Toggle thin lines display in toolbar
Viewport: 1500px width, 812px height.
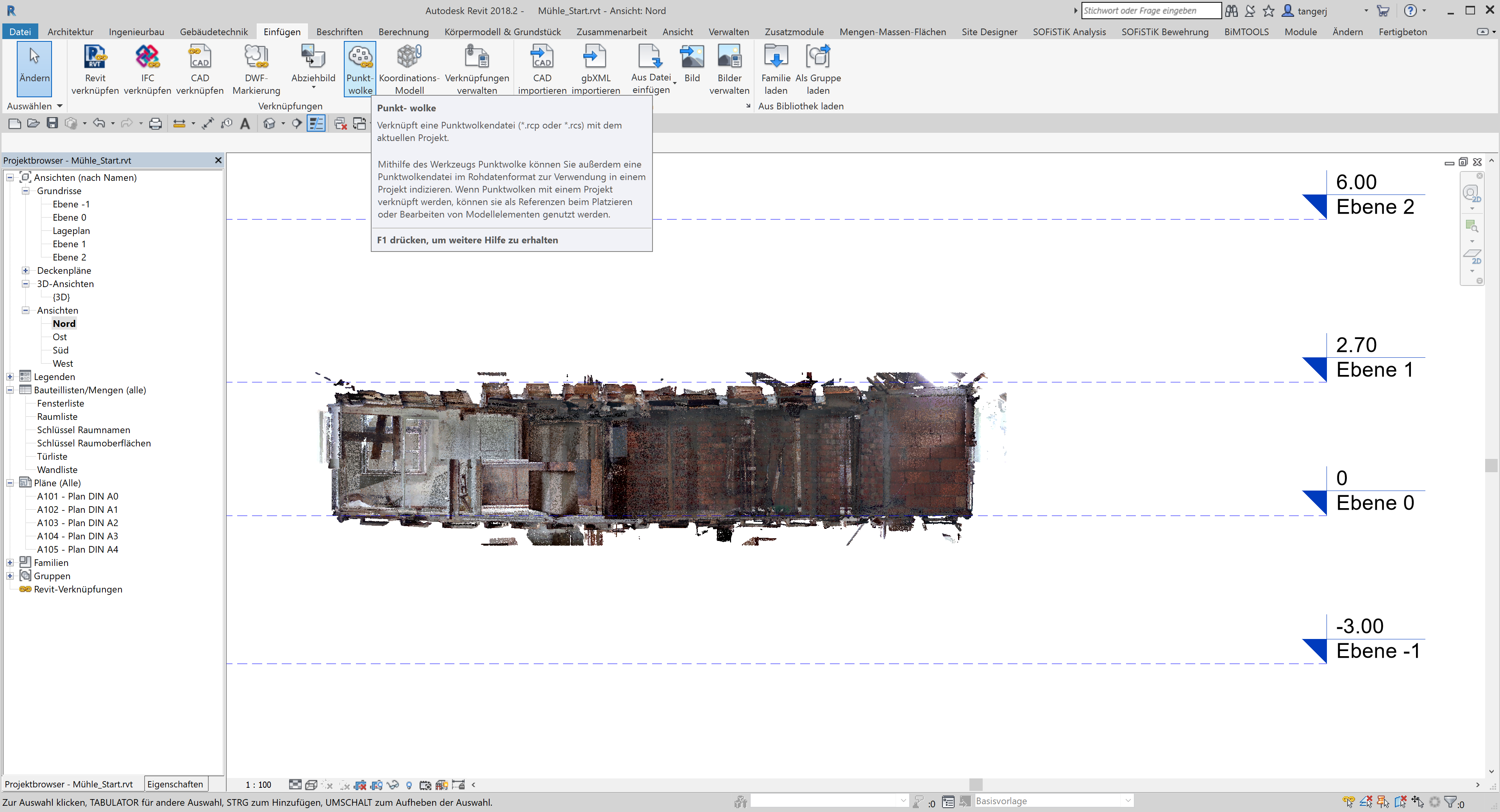pyautogui.click(x=316, y=123)
